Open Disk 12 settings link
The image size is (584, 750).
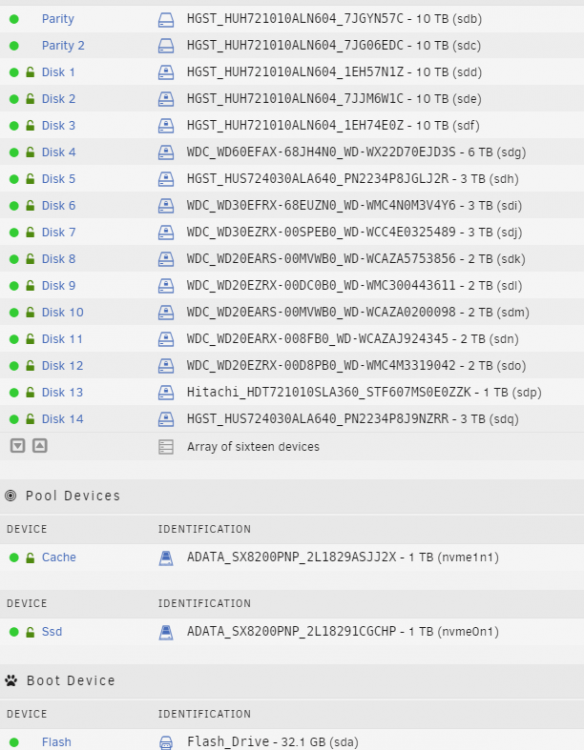click(63, 366)
